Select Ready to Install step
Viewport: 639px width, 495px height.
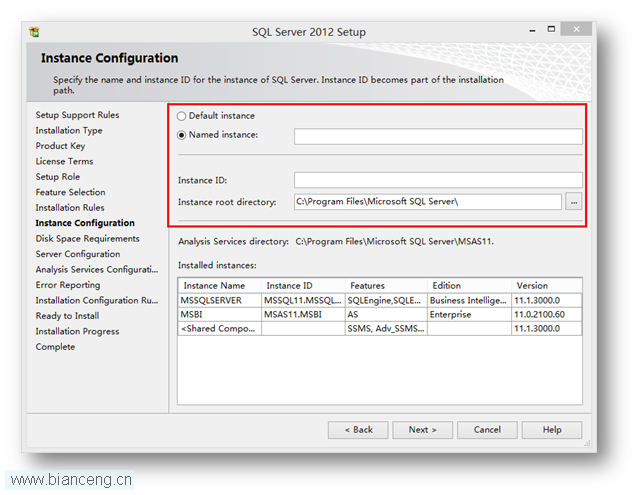[x=67, y=316]
